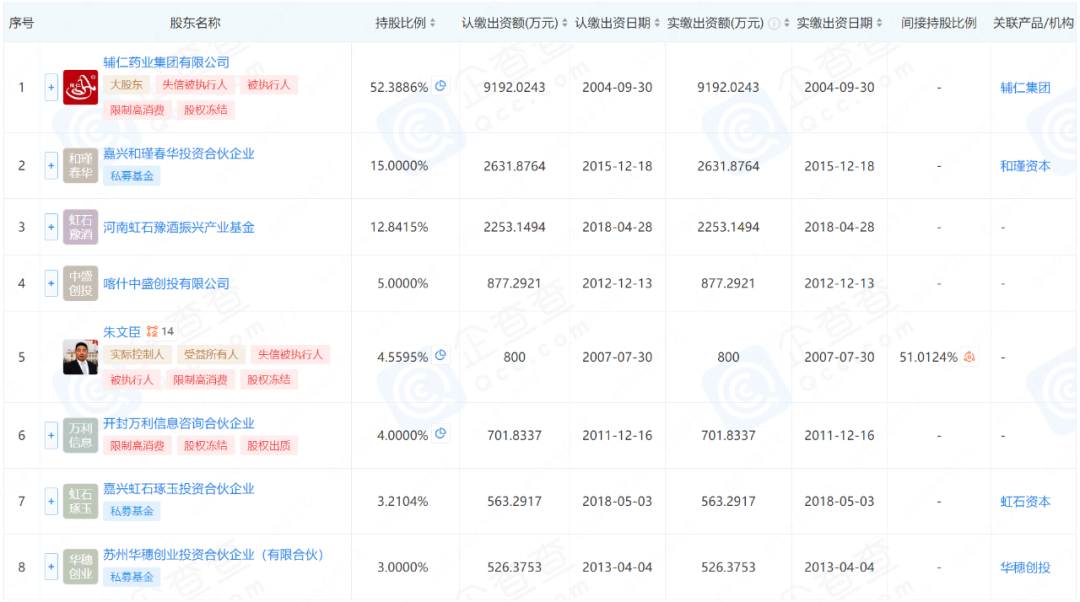This screenshot has width=1080, height=602.
Task: Expand the 辅仁药业集团有限公司 shareholder row
Action: [x=51, y=87]
